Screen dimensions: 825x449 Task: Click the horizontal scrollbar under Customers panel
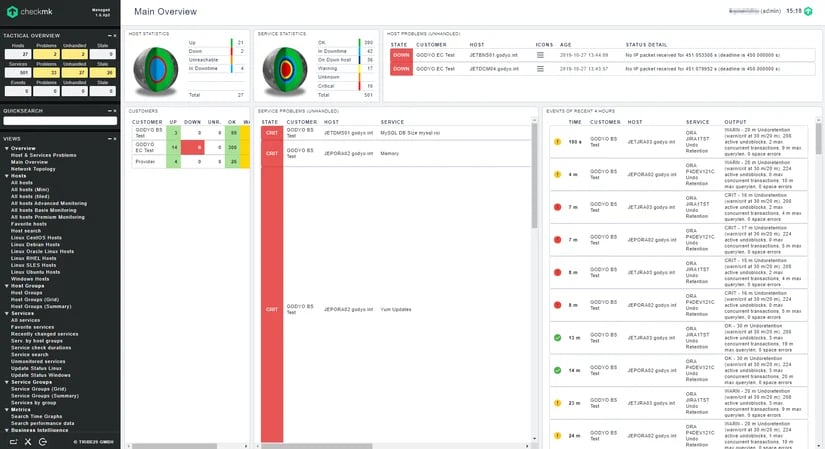(174, 446)
